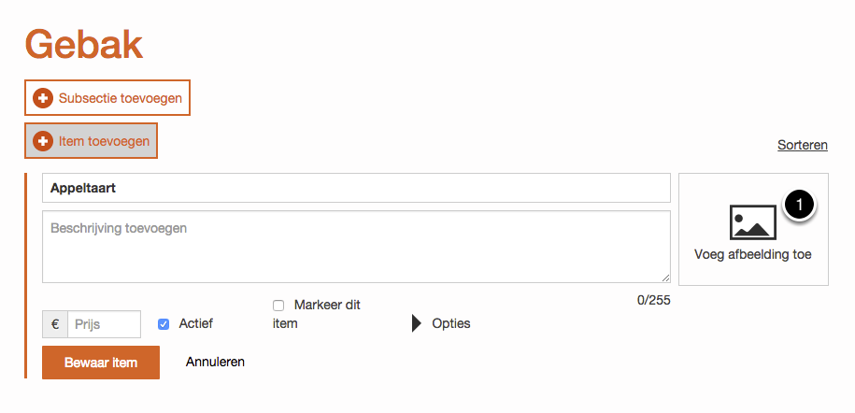The width and height of the screenshot is (855, 413).
Task: Click the Voeg afbeelding toe caption
Action: coord(753,255)
